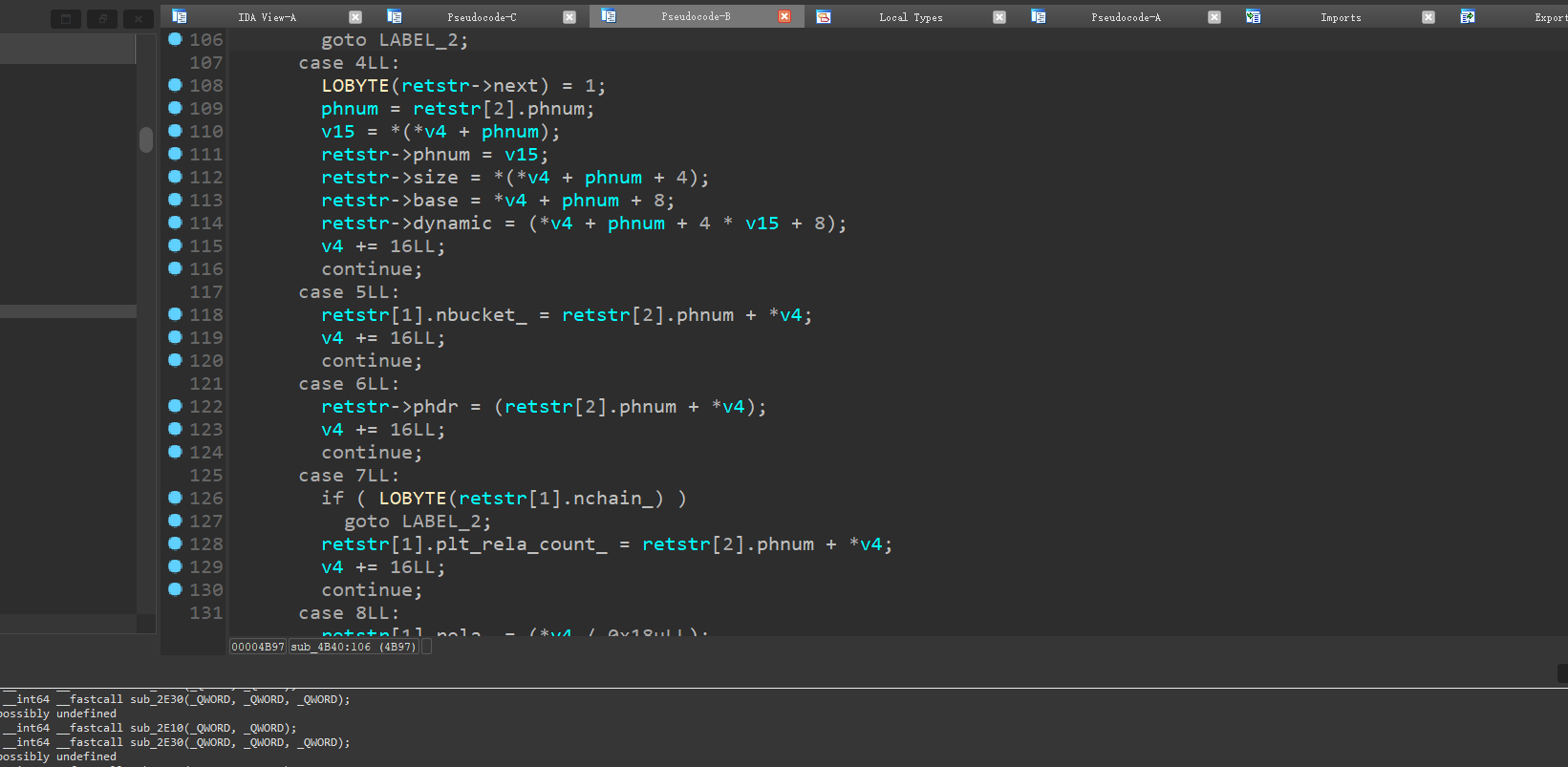1568x767 pixels.
Task: Click 'nchain_' on line 126
Action: (x=613, y=499)
